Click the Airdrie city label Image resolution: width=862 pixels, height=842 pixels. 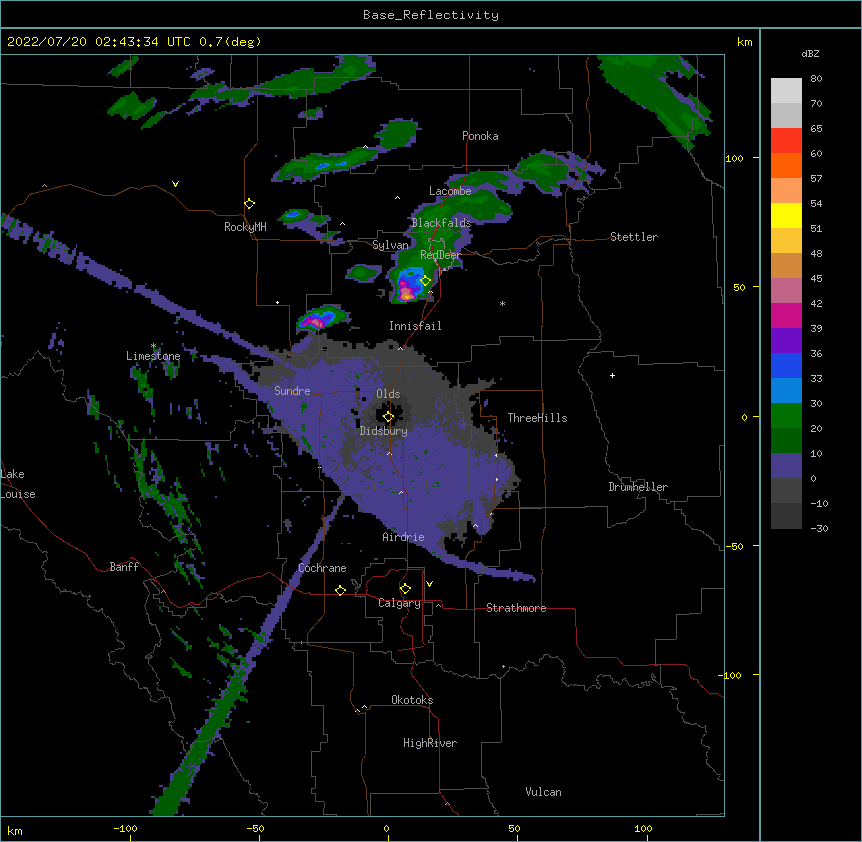[404, 537]
